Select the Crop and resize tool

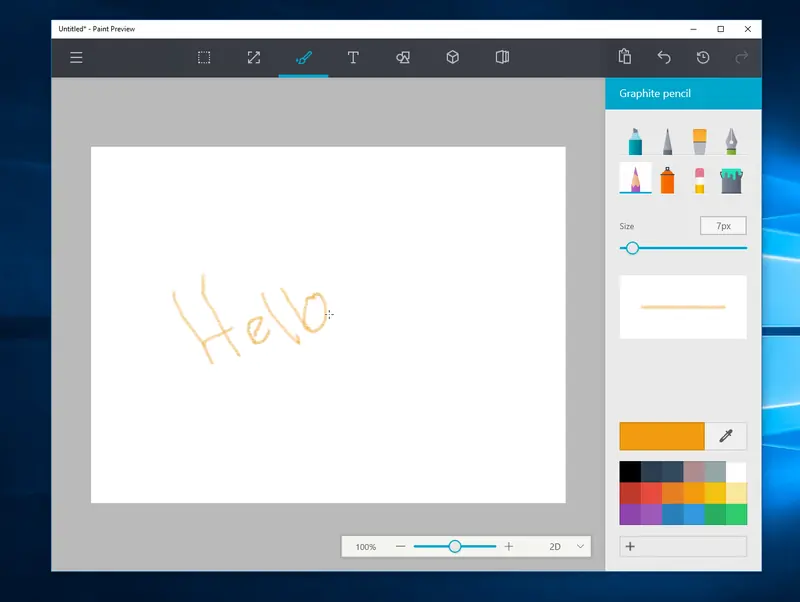(253, 57)
